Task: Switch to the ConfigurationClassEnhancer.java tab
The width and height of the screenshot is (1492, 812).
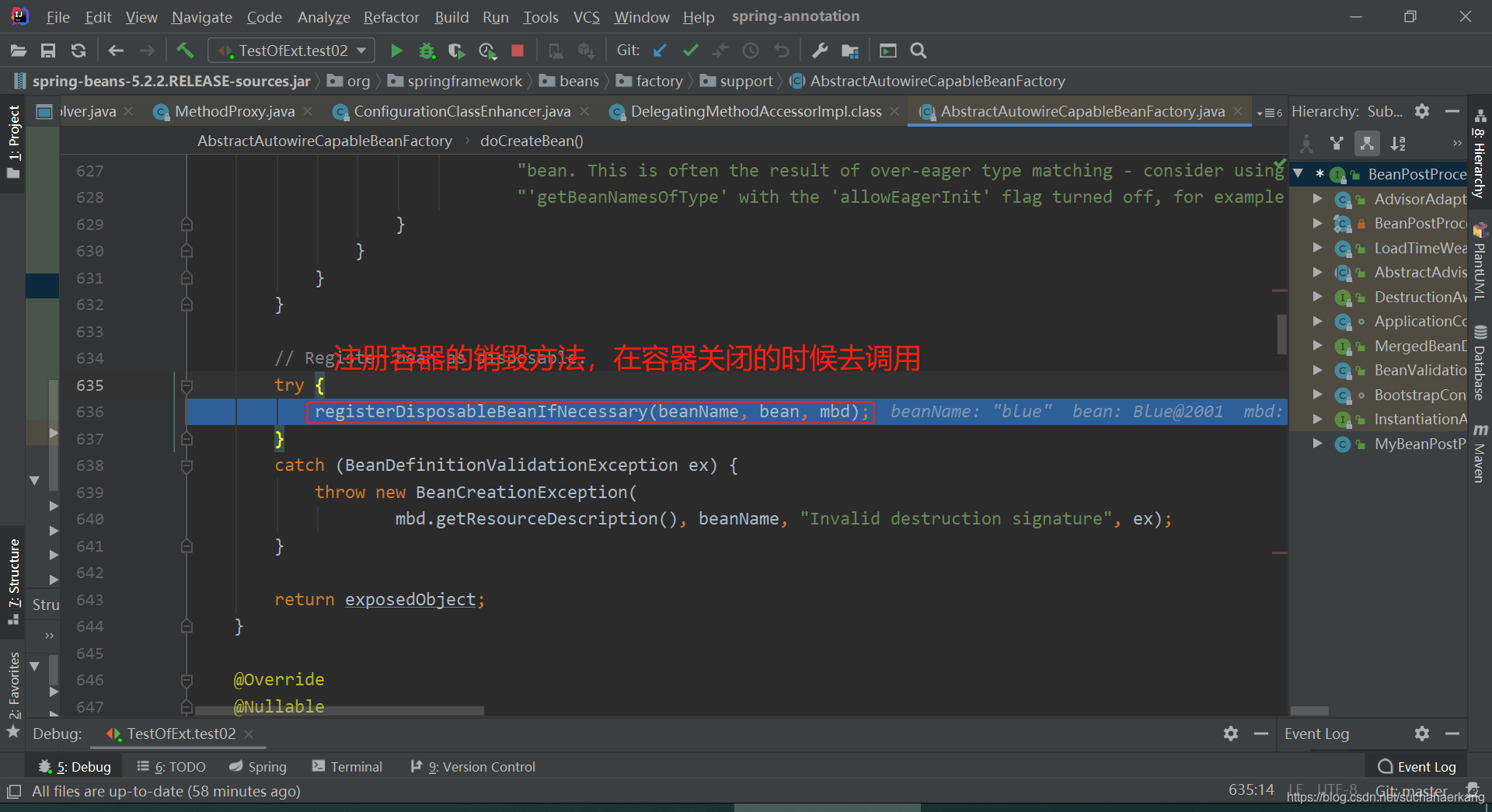Action: 462,112
